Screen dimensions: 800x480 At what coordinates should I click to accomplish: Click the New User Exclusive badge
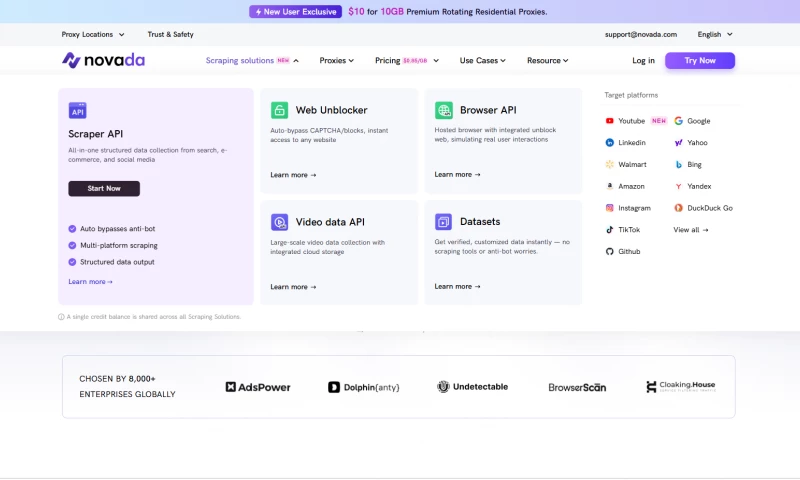[x=296, y=11]
